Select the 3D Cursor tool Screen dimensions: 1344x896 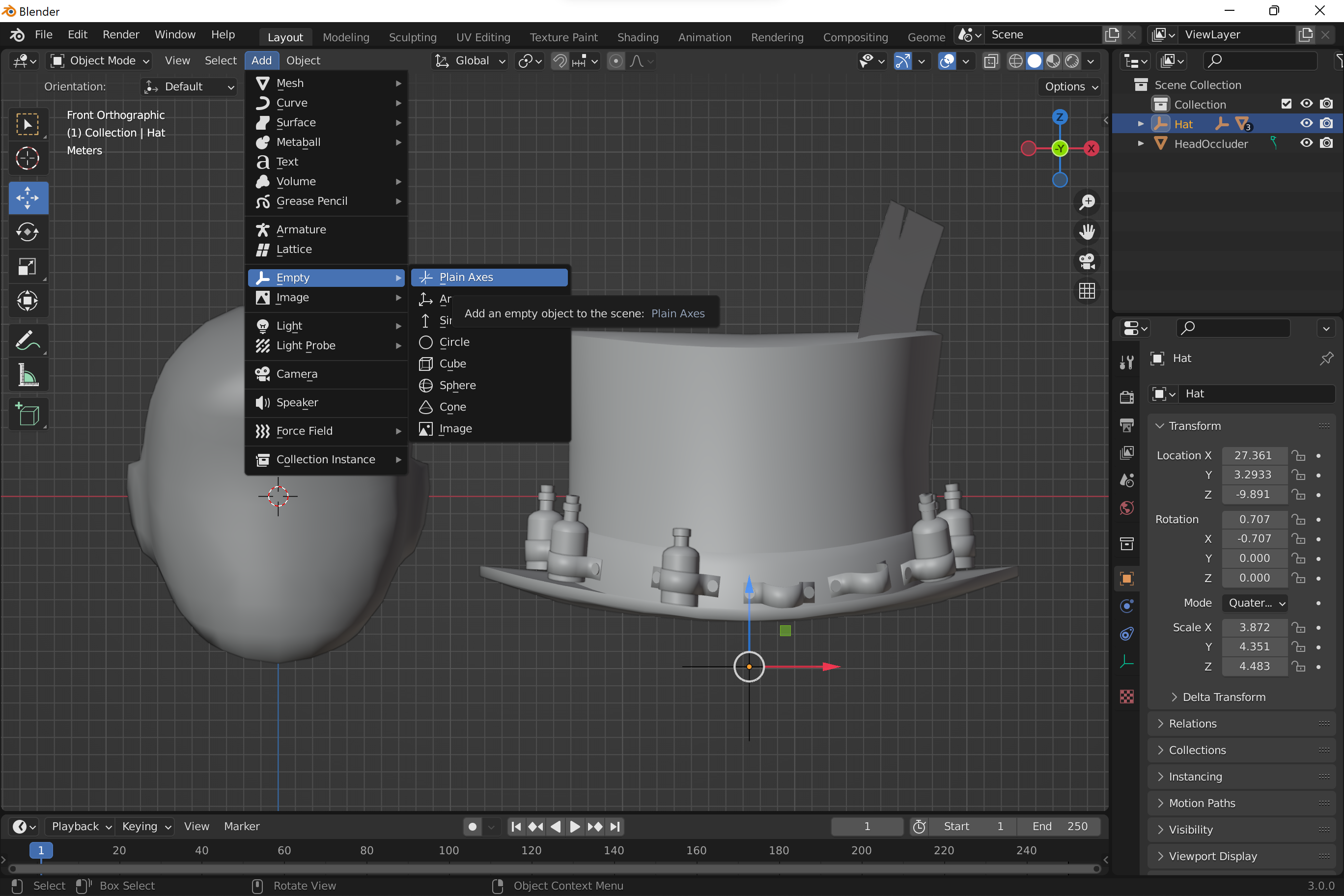coord(28,158)
